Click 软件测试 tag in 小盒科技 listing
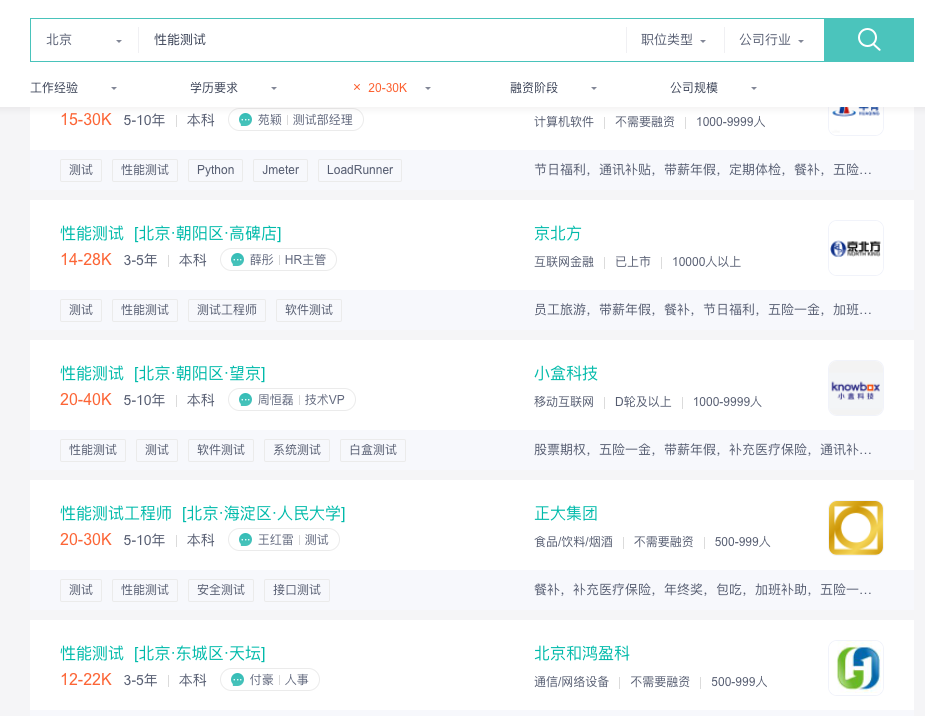925x716 pixels. pos(221,450)
